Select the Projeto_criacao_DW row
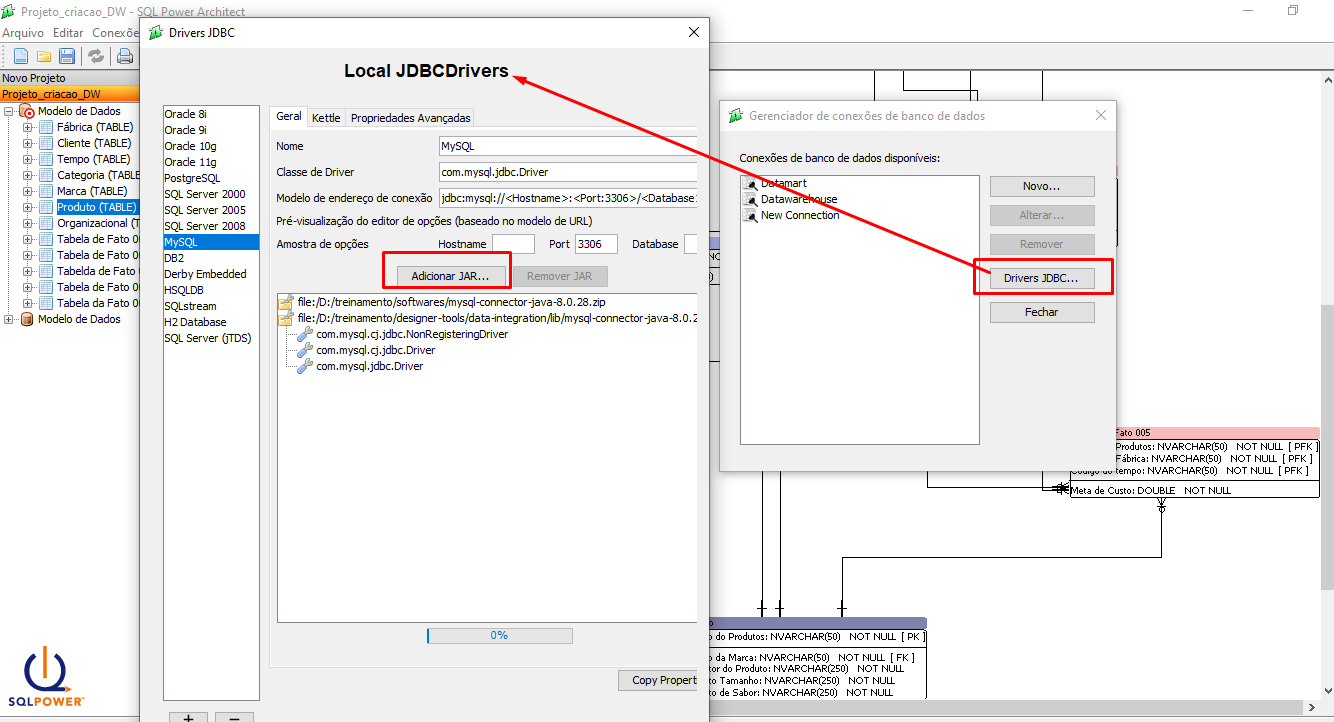This screenshot has height=722, width=1334. [70, 94]
